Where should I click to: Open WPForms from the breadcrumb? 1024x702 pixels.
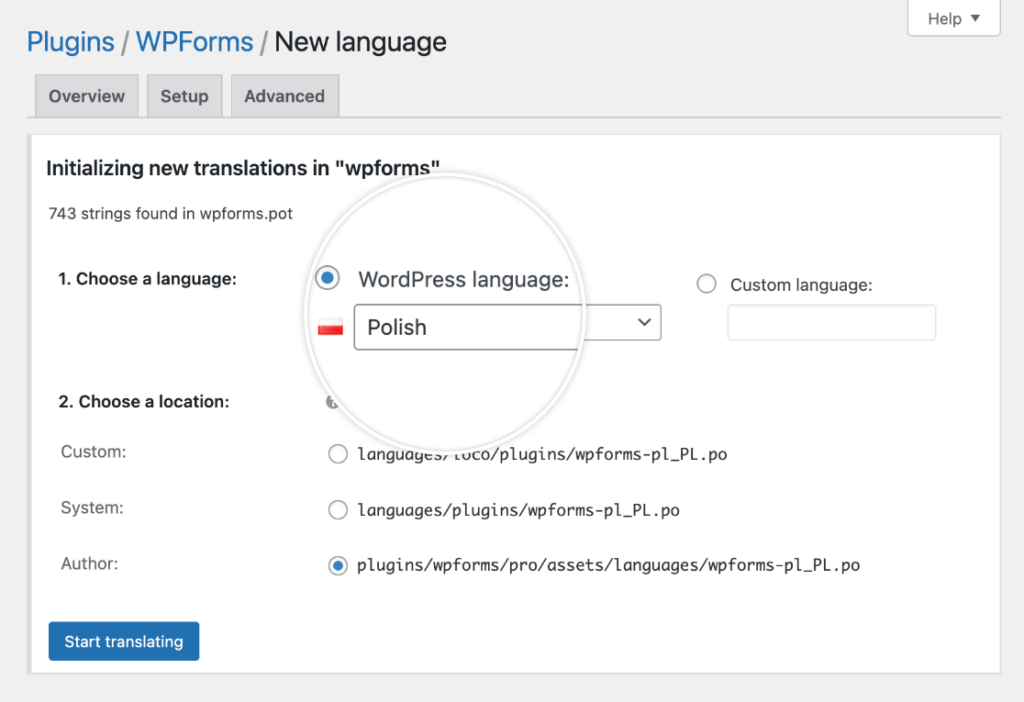coord(194,42)
